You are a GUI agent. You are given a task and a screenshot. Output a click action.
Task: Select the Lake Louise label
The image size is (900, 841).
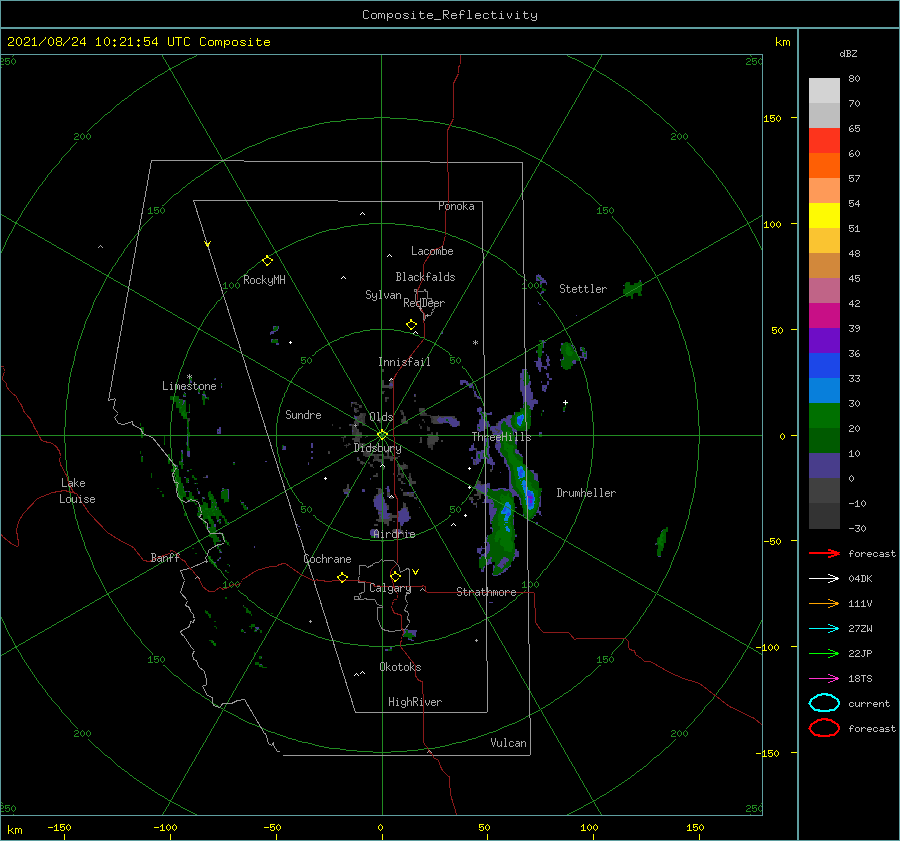pyautogui.click(x=77, y=491)
